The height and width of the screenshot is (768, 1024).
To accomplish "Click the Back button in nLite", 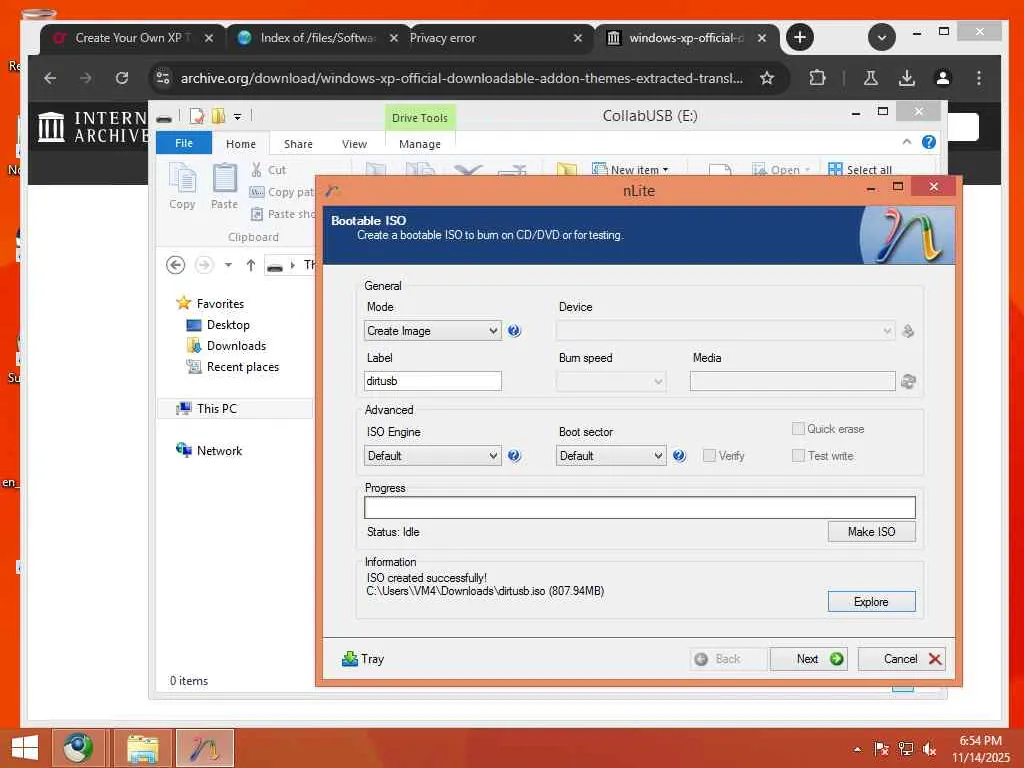I will tap(728, 659).
